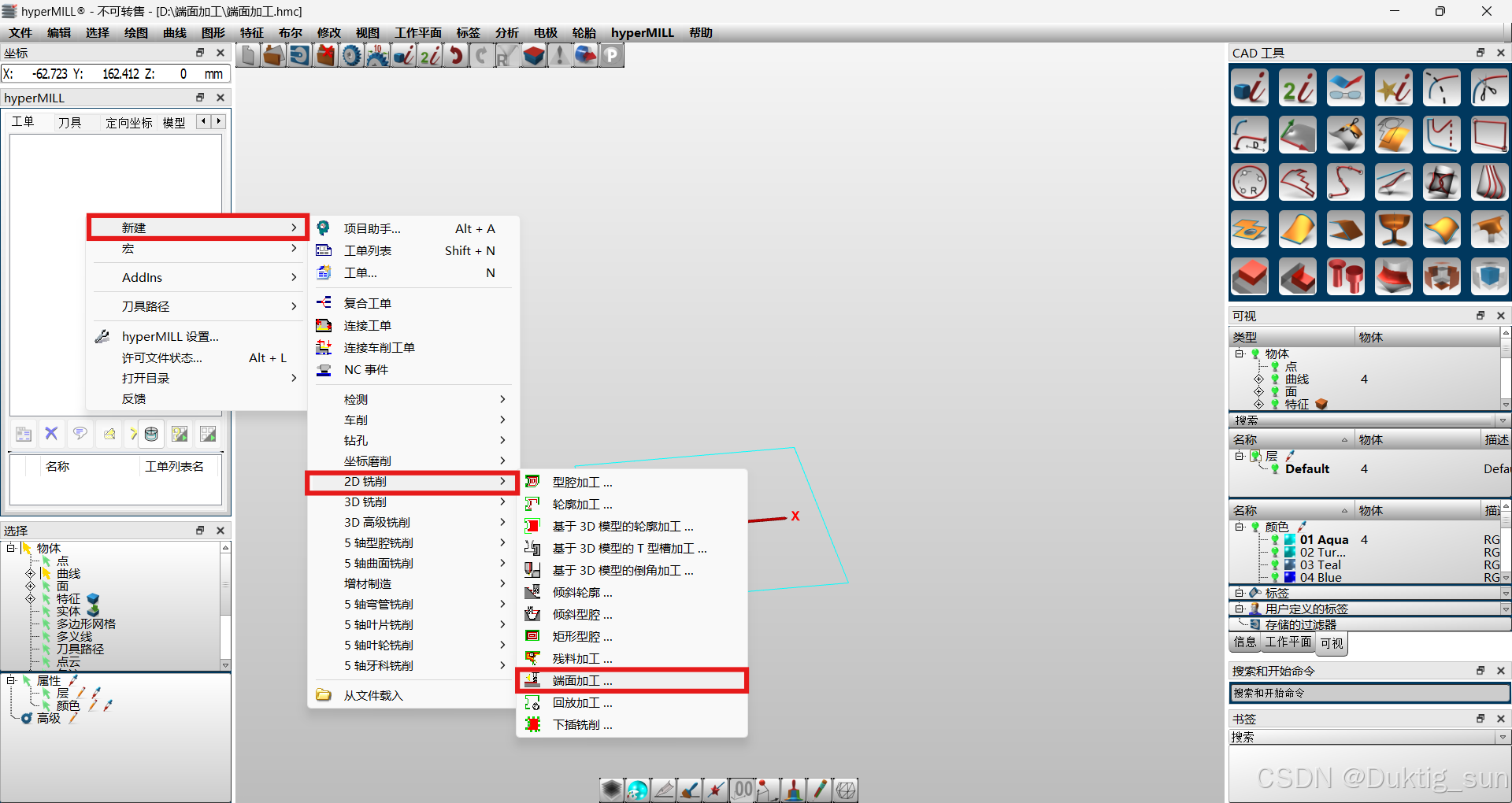1512x803 pixels.
Task: Click the open file folder toolbar icon
Action: 274,56
